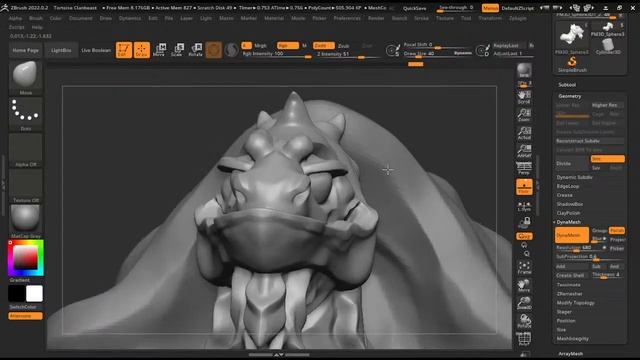The image size is (640, 360).
Task: Click the focal shift brush circle icon
Action: point(393,50)
